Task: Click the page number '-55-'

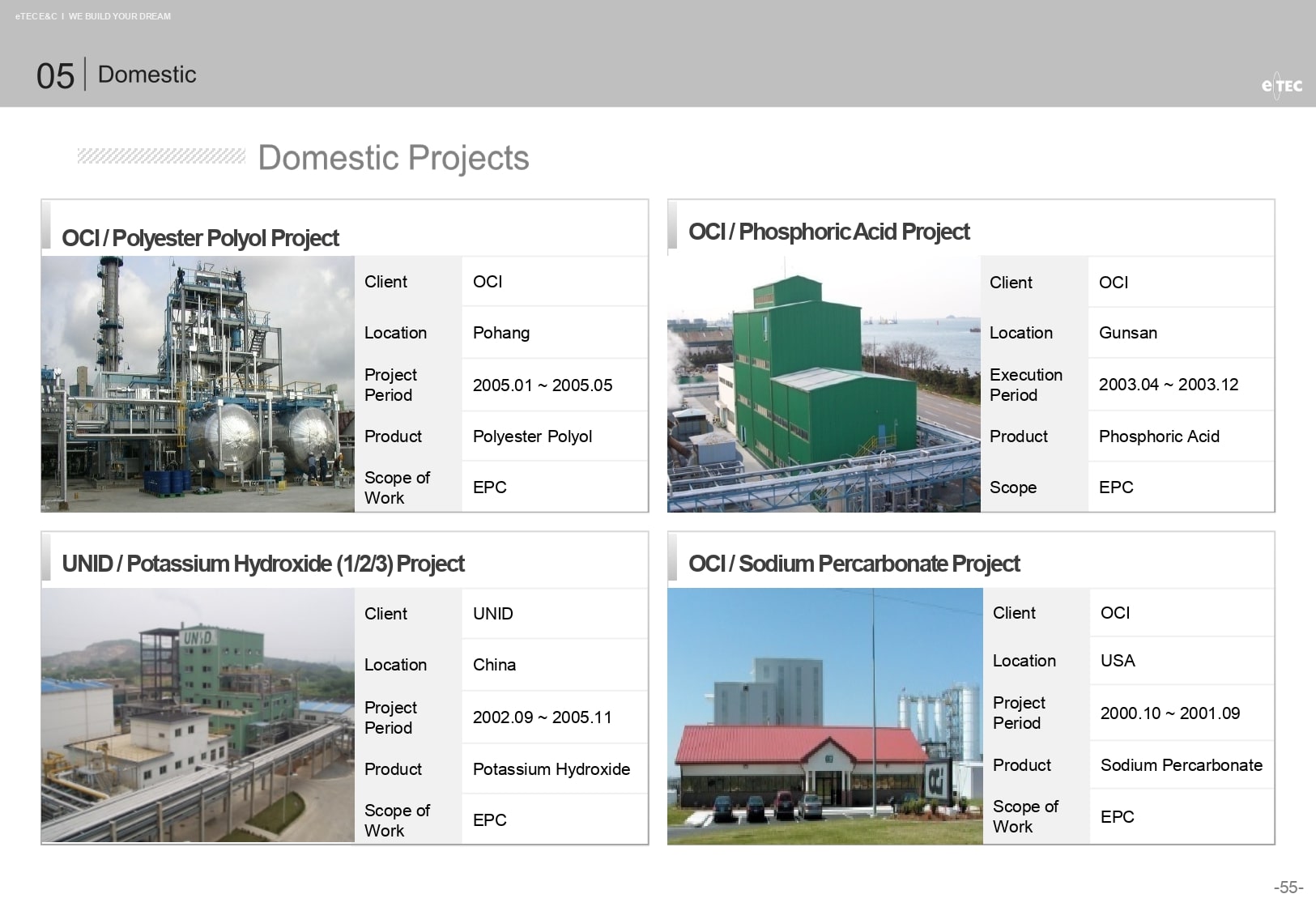Action: (x=1288, y=888)
